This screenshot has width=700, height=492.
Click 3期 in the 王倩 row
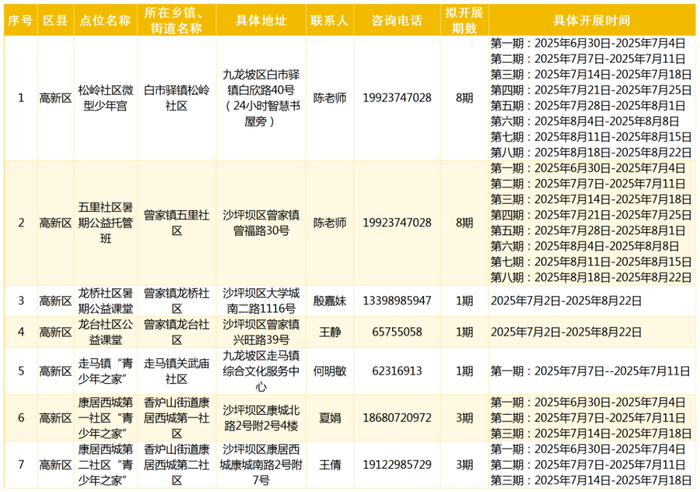(464, 465)
